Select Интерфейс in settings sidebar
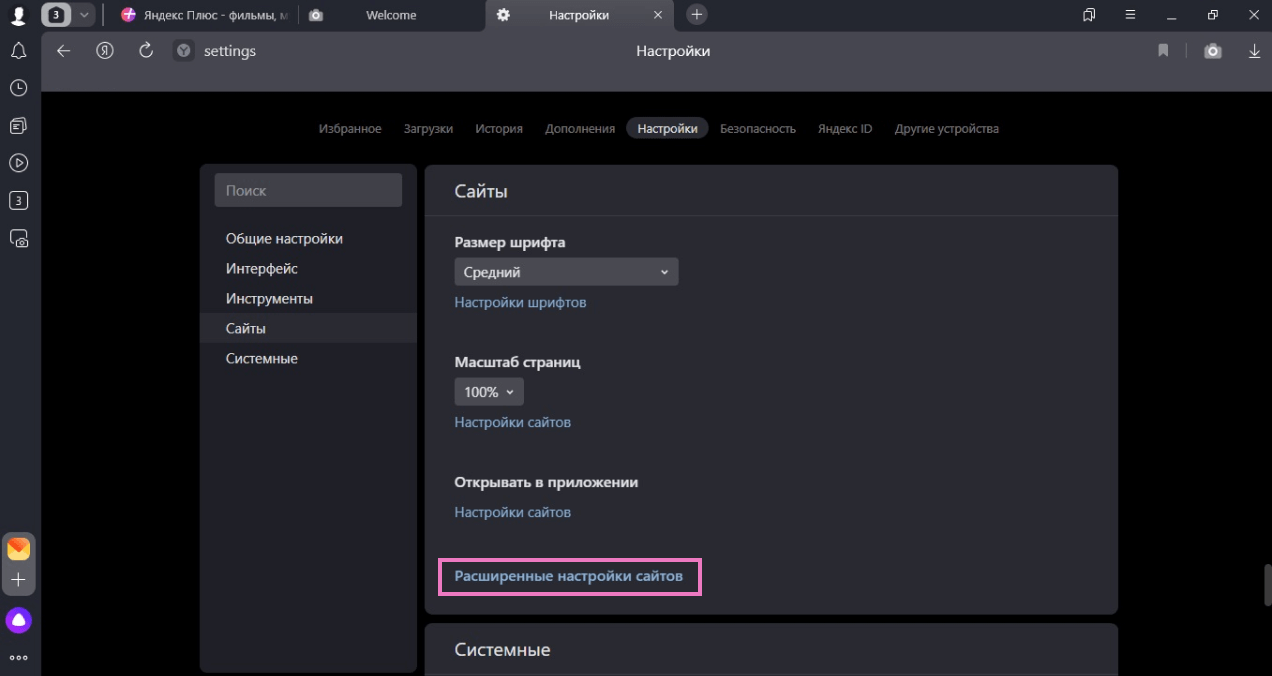This screenshot has width=1272, height=676. tap(262, 269)
